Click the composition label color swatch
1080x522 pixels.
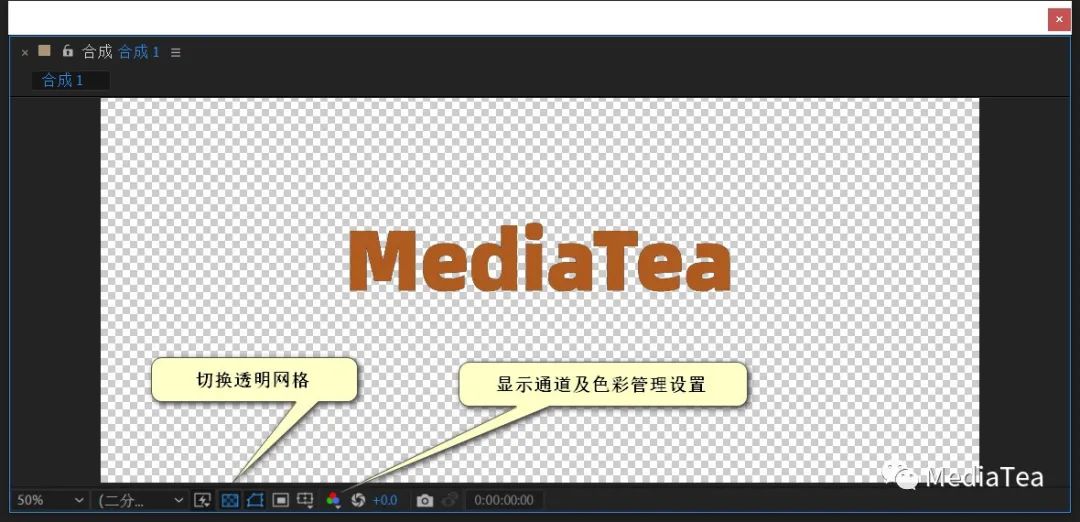click(x=45, y=50)
